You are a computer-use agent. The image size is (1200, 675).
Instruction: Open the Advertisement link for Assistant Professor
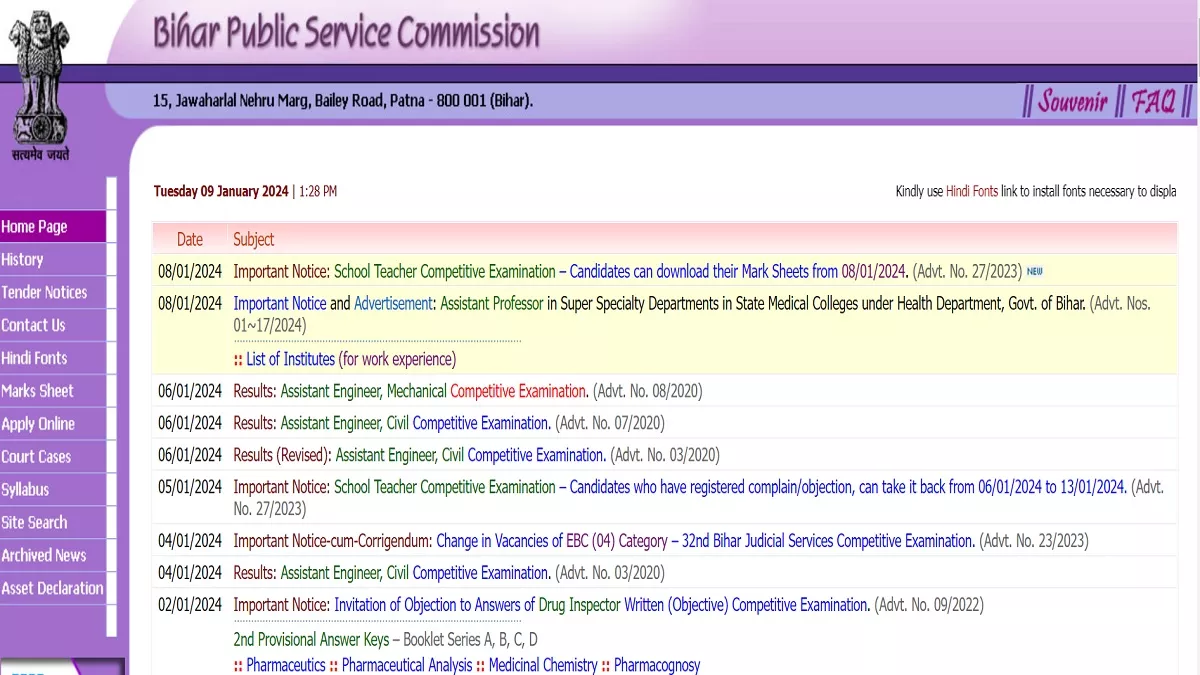click(x=394, y=303)
